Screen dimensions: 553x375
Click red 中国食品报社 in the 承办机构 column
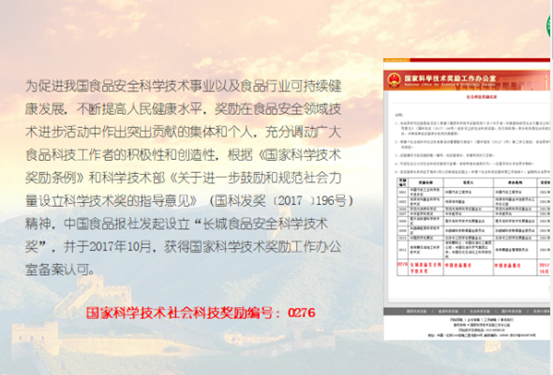coord(507,265)
